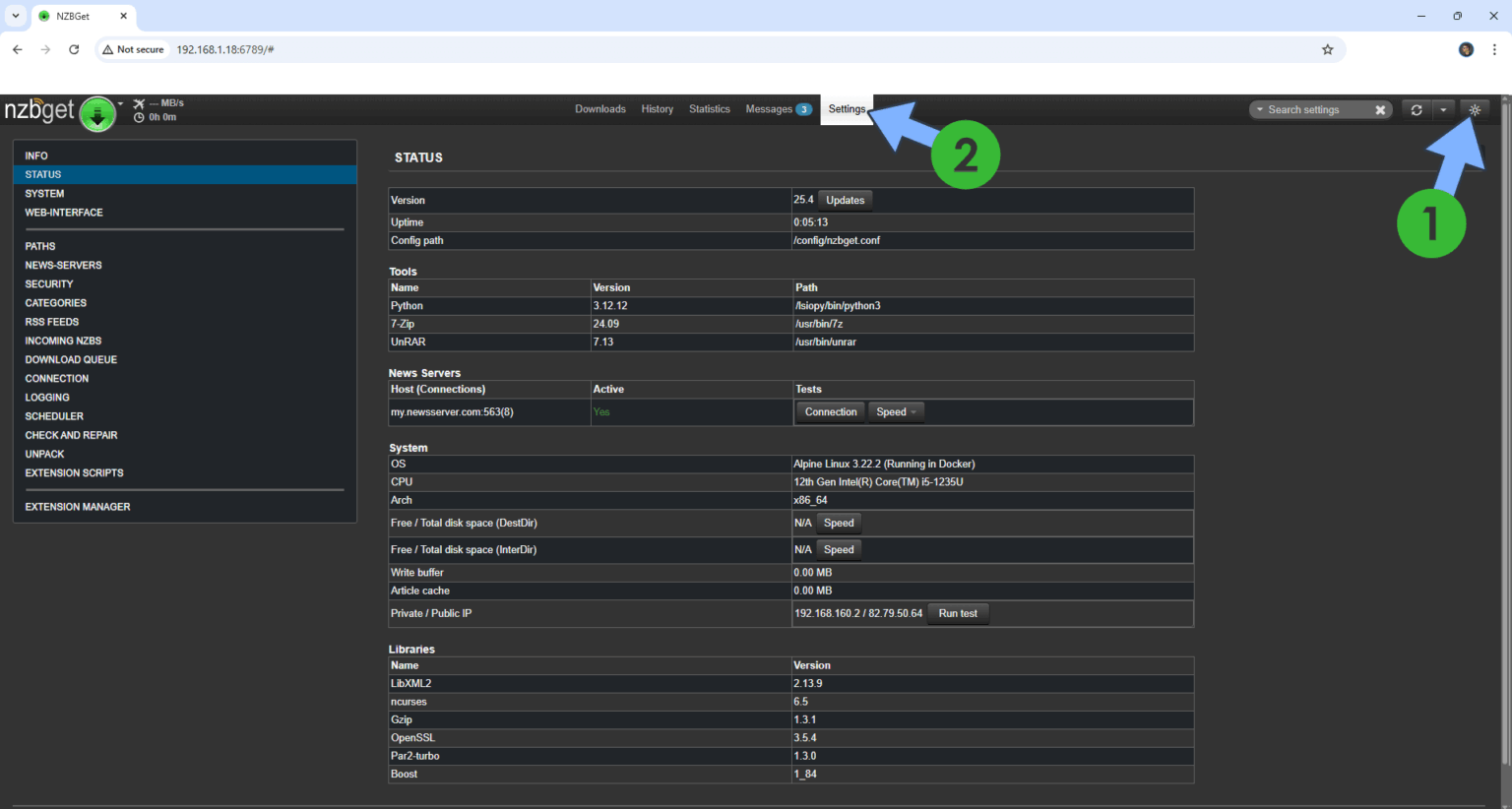Screen dimensions: 1512x809
Task: Click the refresh icon button
Action: (x=1416, y=110)
